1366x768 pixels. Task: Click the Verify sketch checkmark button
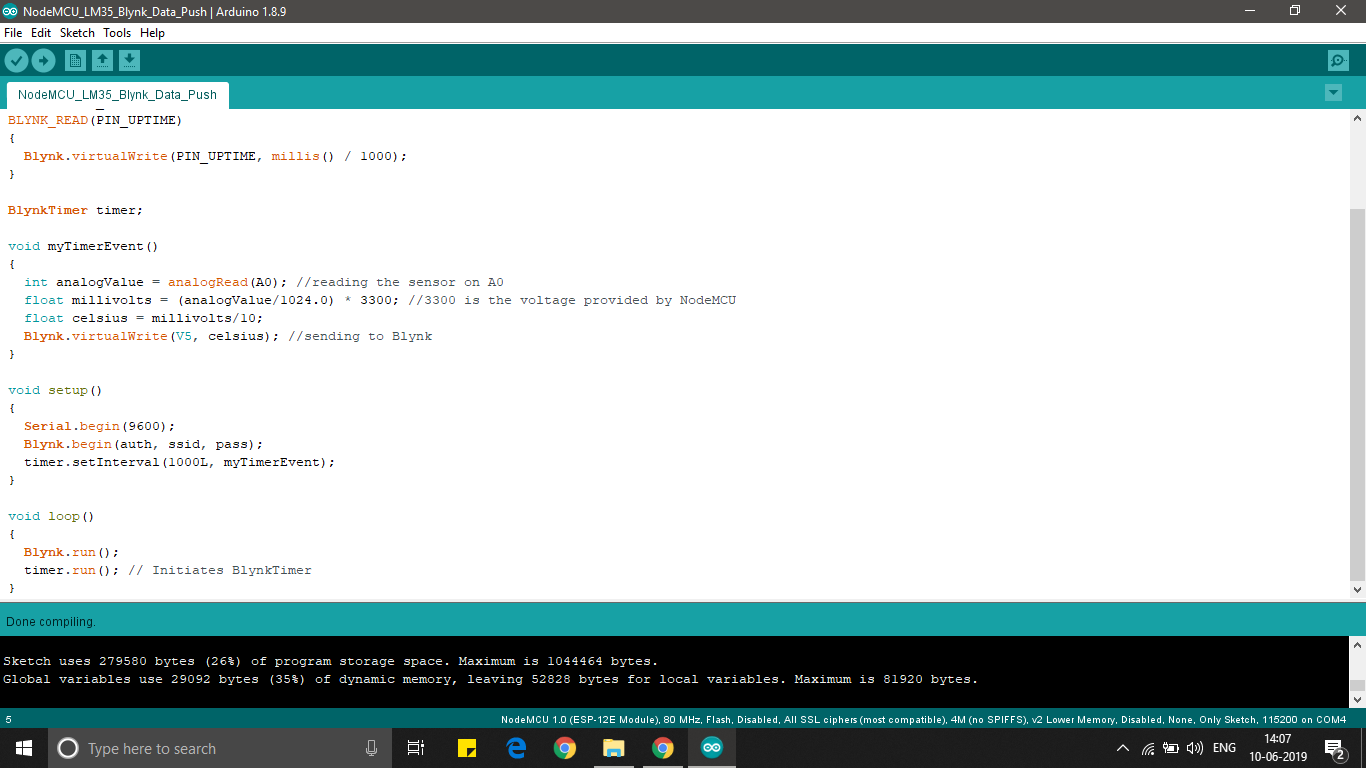tap(16, 61)
